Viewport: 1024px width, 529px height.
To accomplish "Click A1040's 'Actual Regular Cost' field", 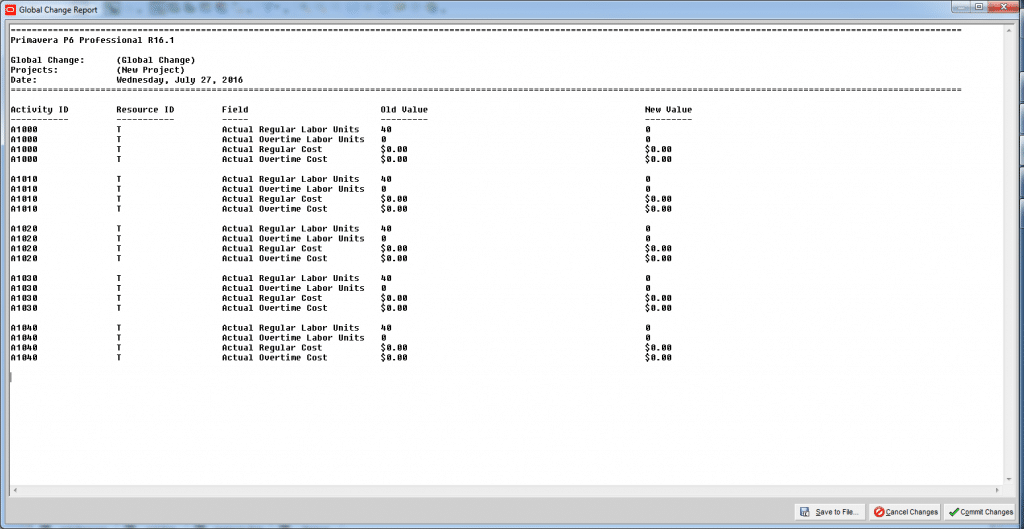I will [x=272, y=347].
